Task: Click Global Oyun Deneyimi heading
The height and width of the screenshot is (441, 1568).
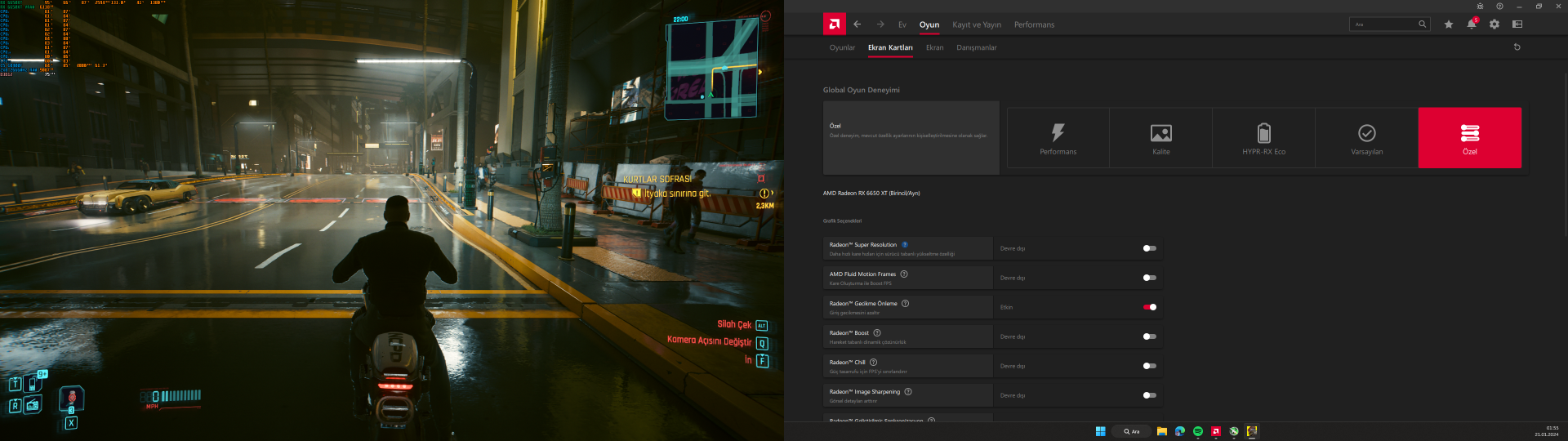Action: pos(862,90)
